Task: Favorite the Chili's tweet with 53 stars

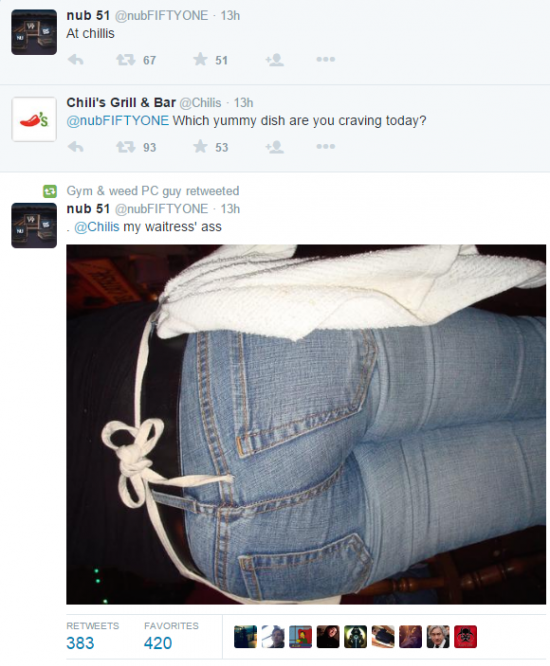Action: point(200,147)
